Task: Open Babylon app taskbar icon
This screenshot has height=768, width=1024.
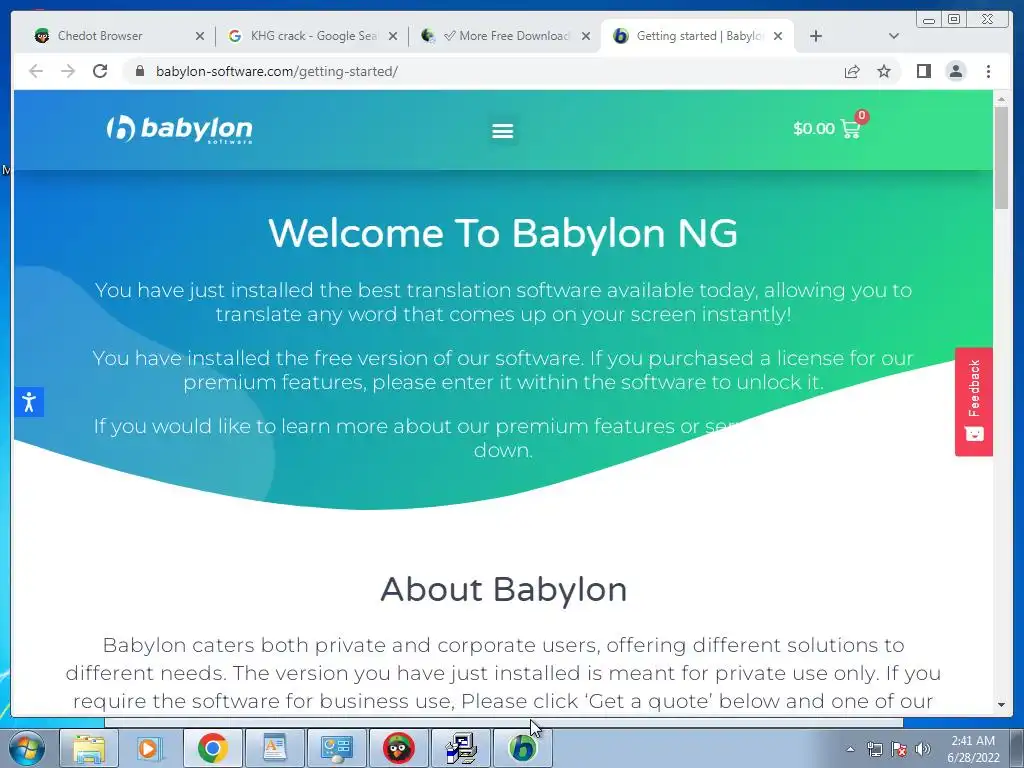Action: coord(522,748)
